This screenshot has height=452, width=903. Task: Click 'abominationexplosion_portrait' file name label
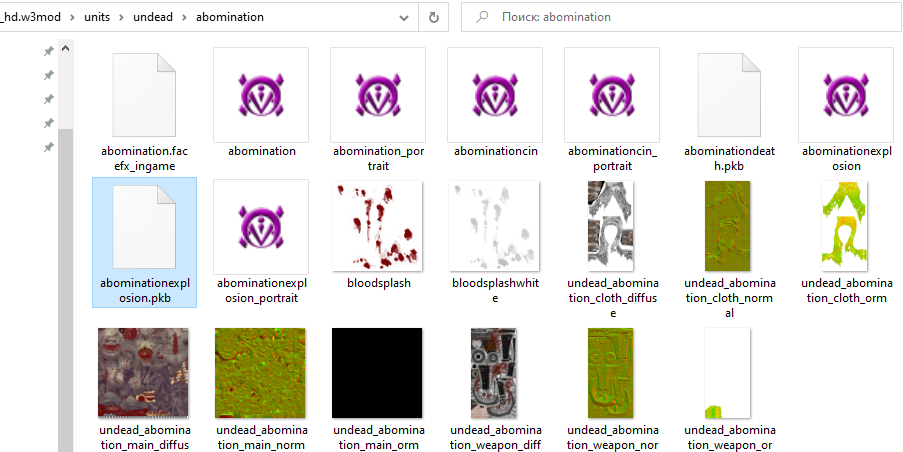click(x=261, y=291)
